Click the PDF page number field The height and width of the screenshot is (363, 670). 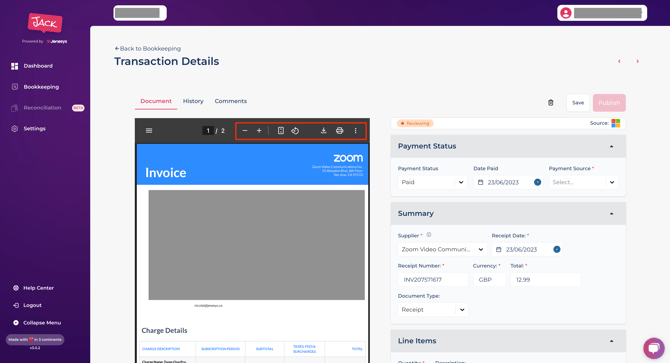208,131
